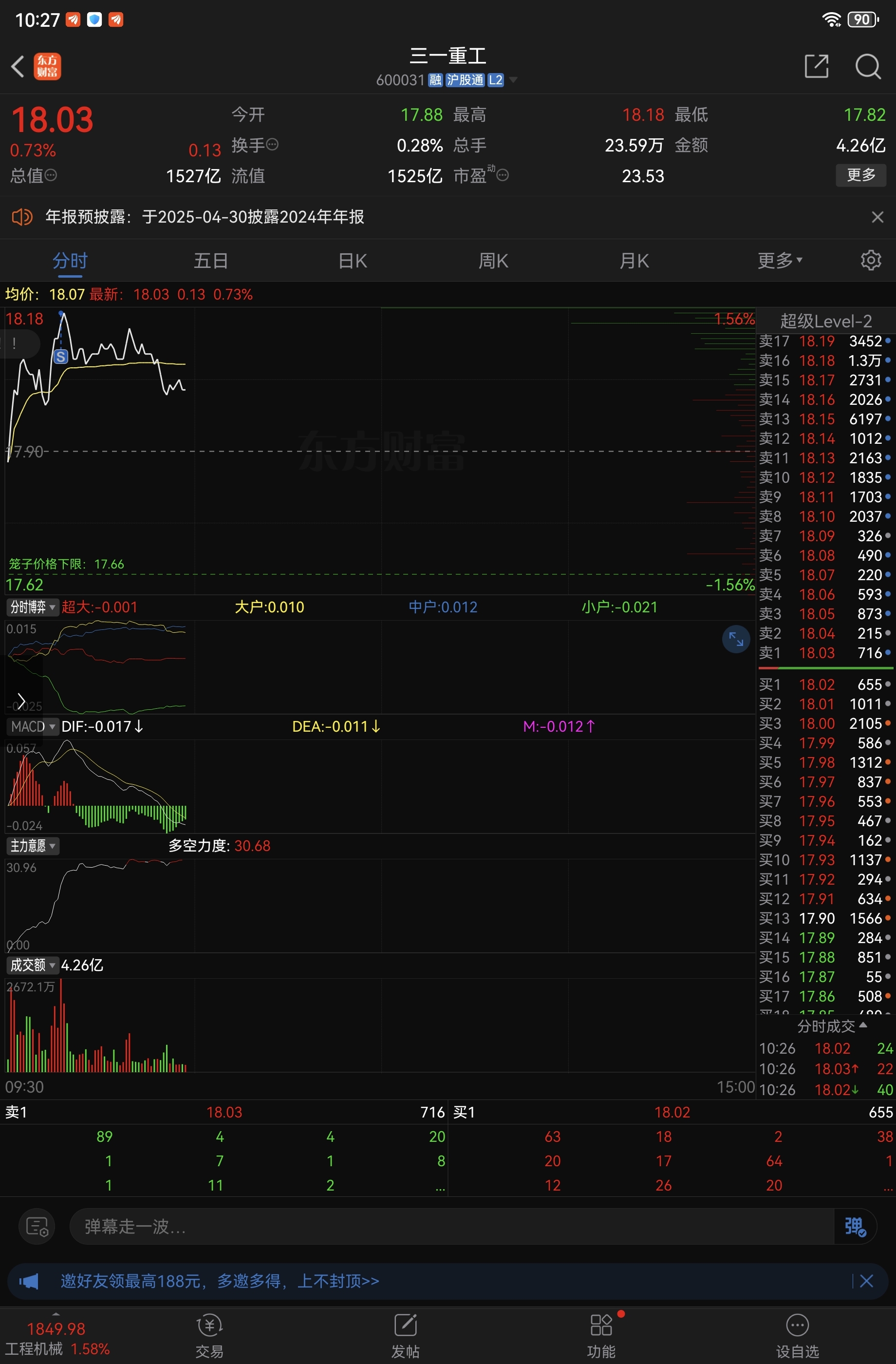Screen dimensions: 896x1364
Task: Tap the 笼子价格下限 17.66 label
Action: point(66,564)
